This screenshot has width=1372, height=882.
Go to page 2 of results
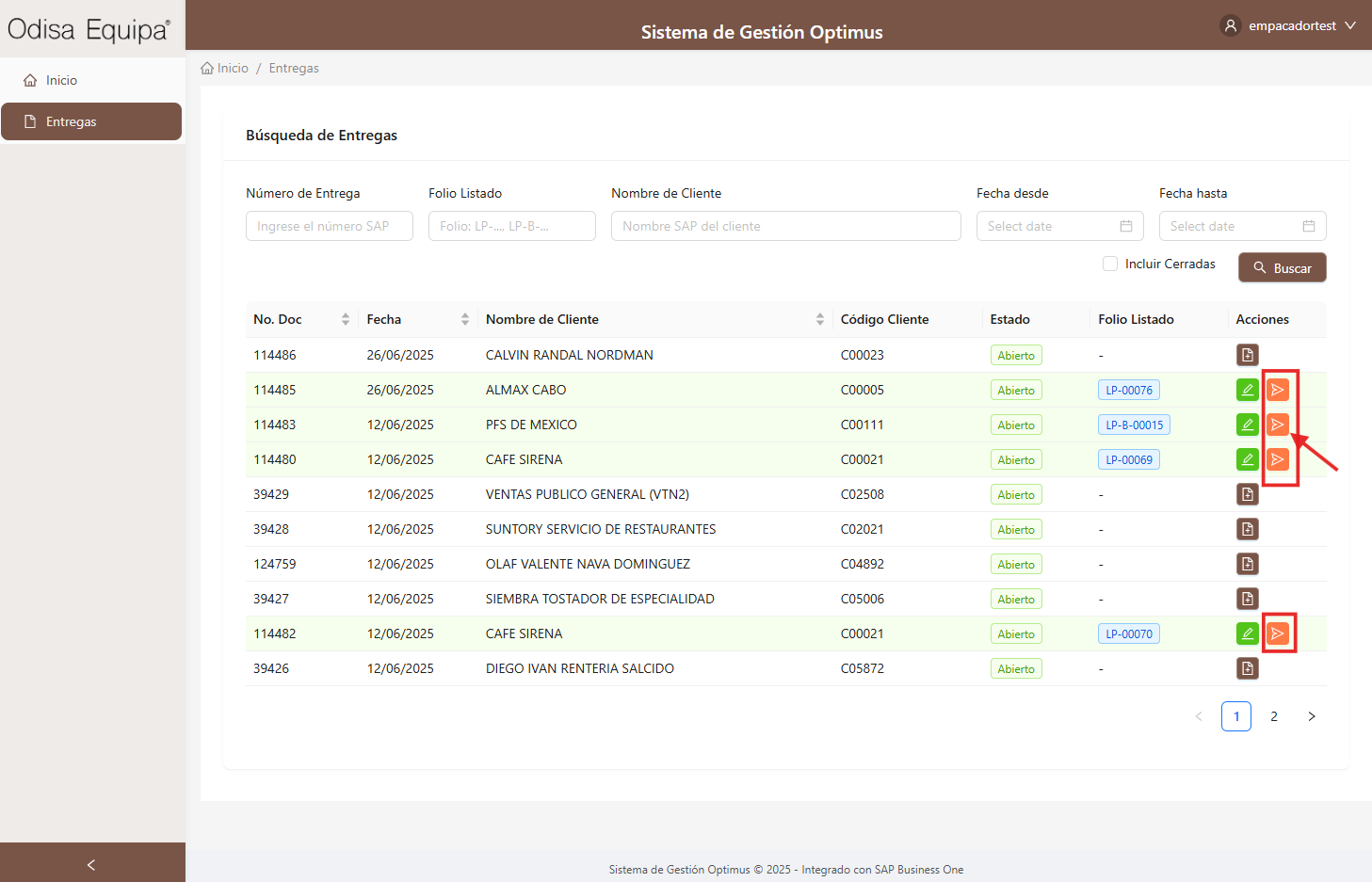pos(1274,716)
